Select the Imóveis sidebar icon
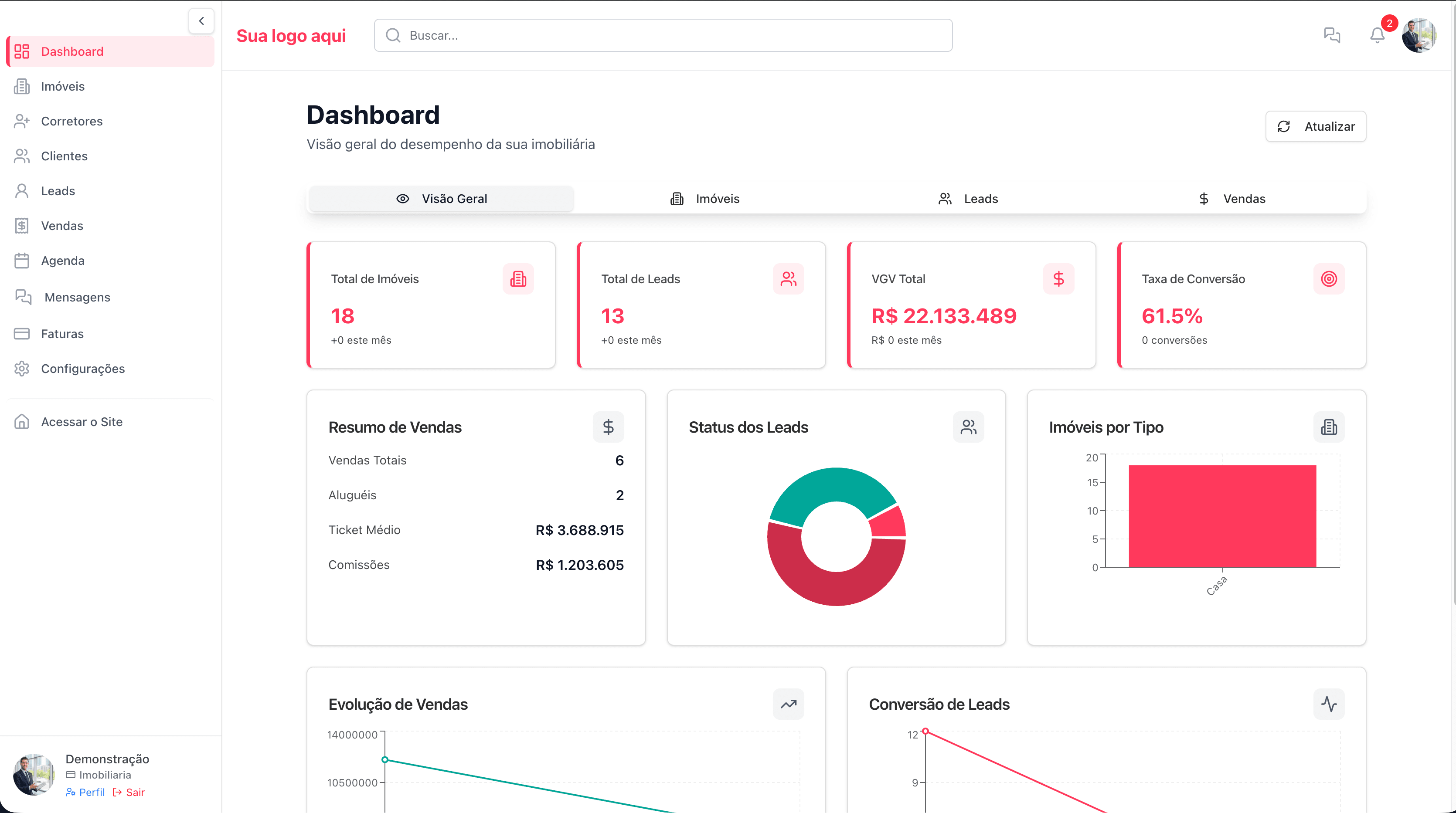The image size is (1456, 813). pos(22,86)
